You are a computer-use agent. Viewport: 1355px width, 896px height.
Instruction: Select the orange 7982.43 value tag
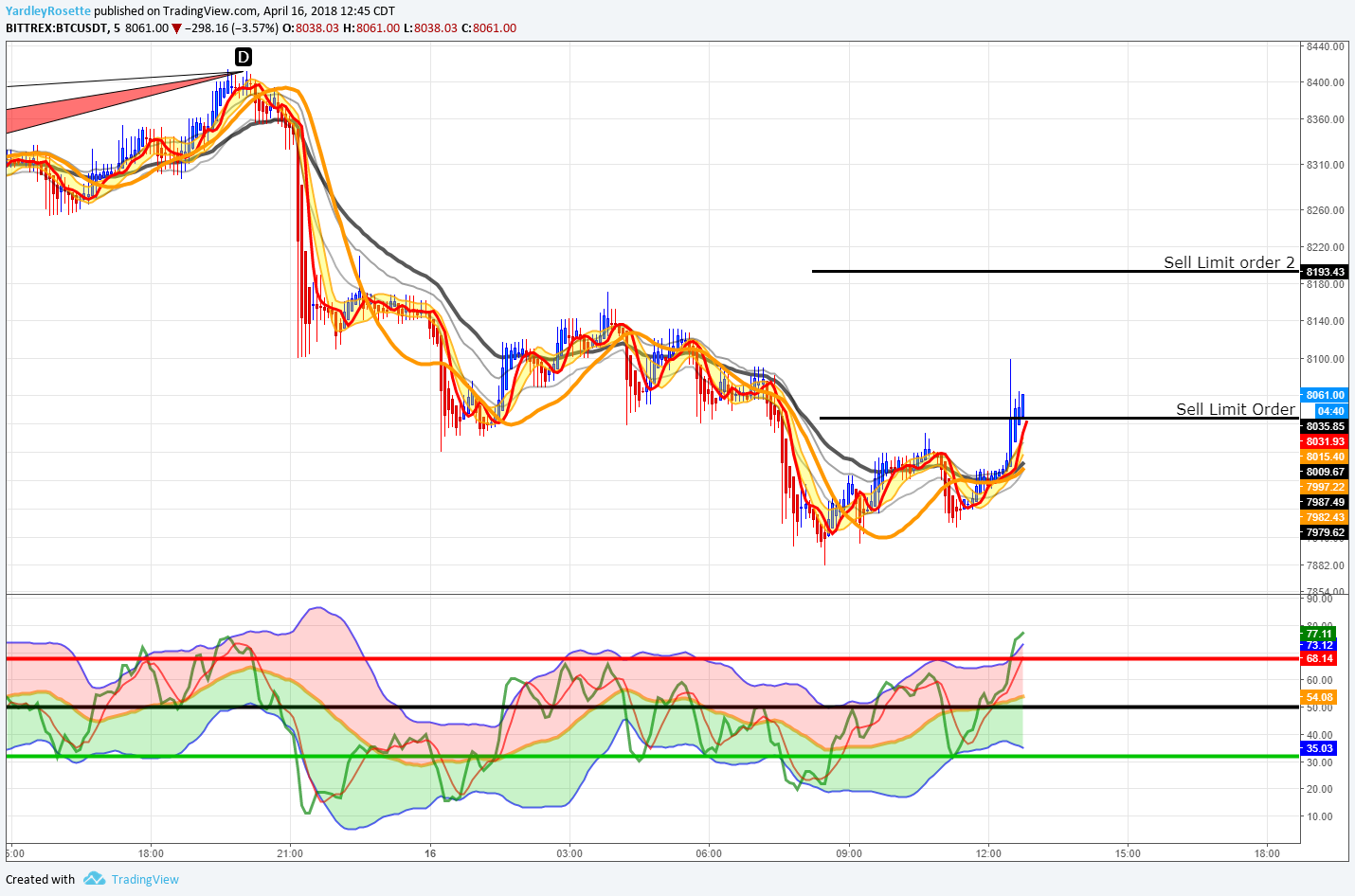(x=1325, y=517)
